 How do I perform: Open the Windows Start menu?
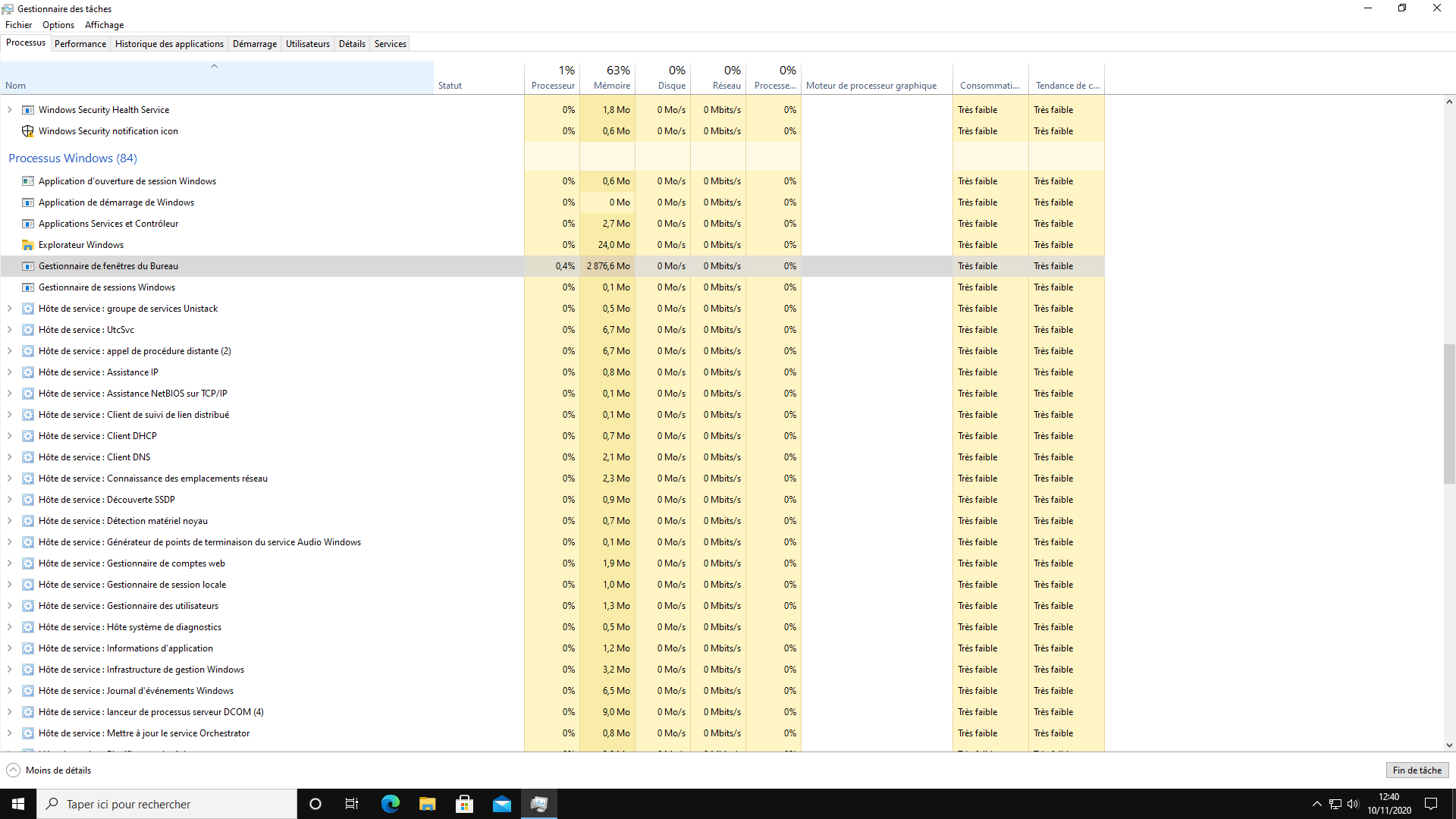(18, 804)
